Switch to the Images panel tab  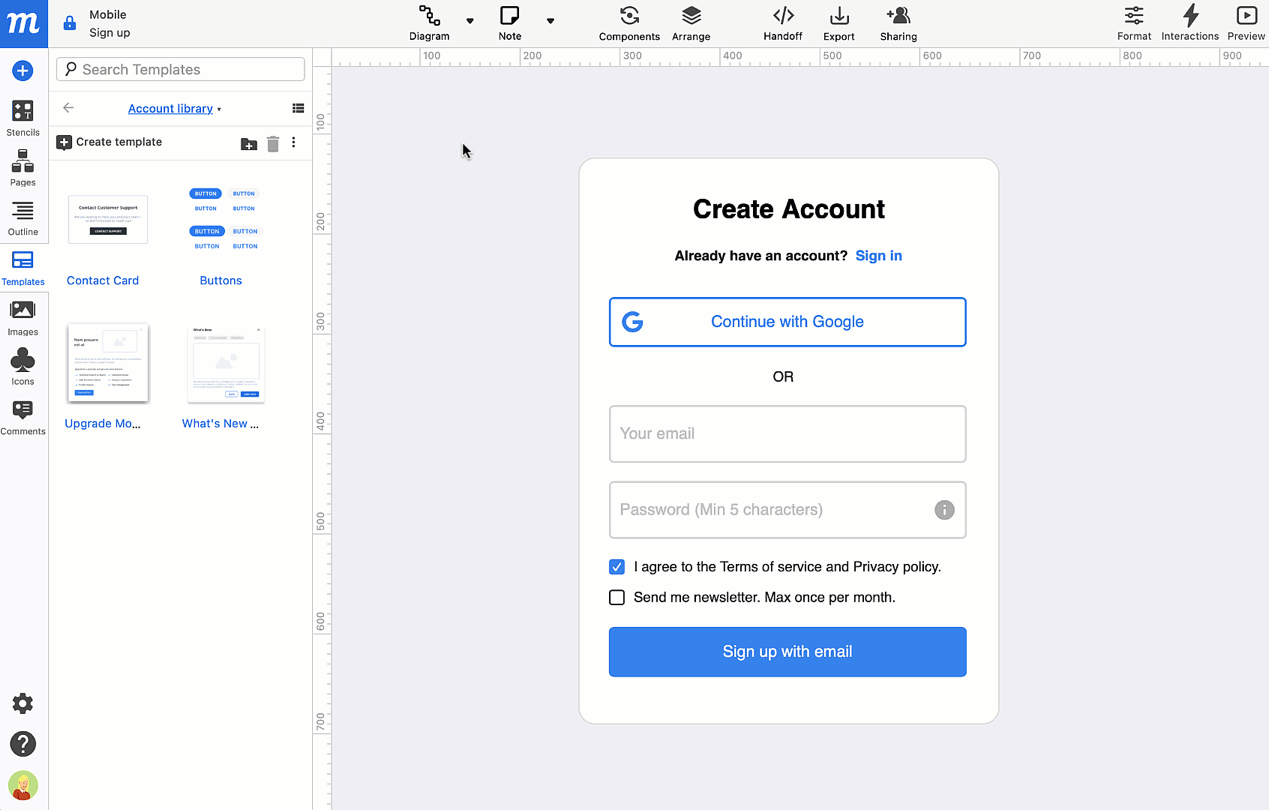(x=22, y=315)
